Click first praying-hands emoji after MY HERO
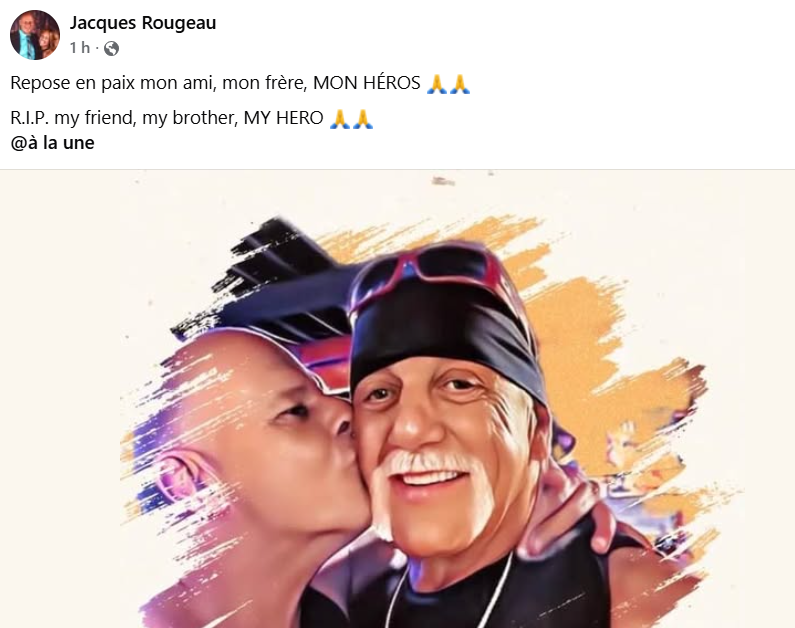 pyautogui.click(x=340, y=119)
